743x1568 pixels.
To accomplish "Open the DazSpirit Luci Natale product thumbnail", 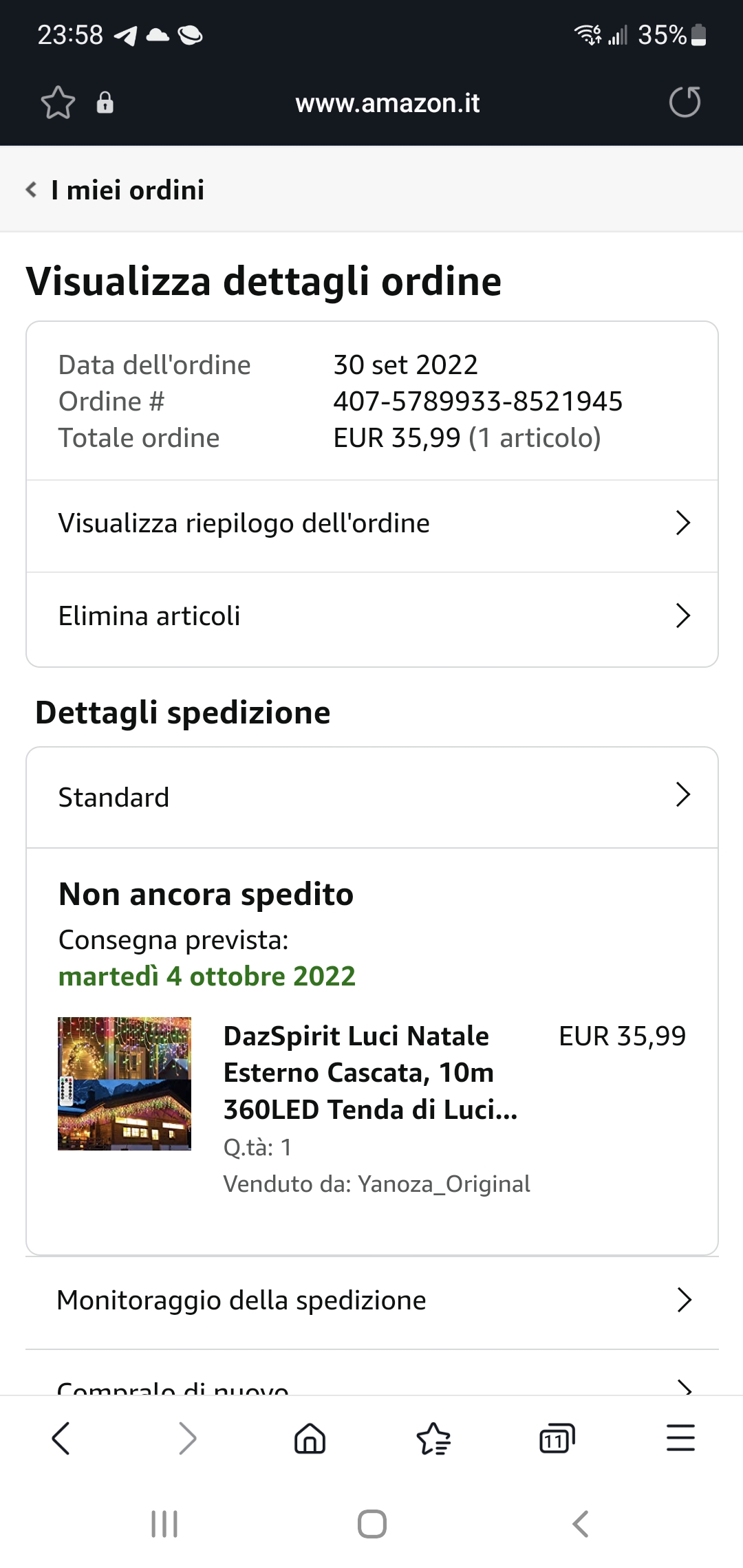I will coord(125,1084).
